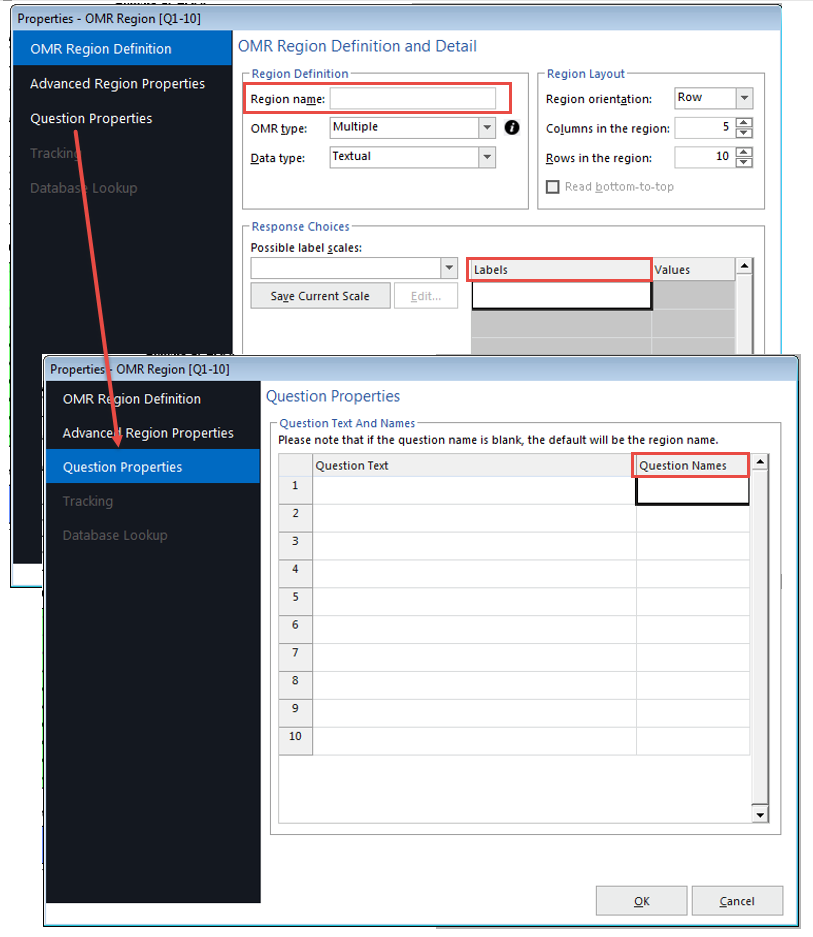The image size is (813, 937).
Task: Click the Question Names column header
Action: tap(692, 466)
